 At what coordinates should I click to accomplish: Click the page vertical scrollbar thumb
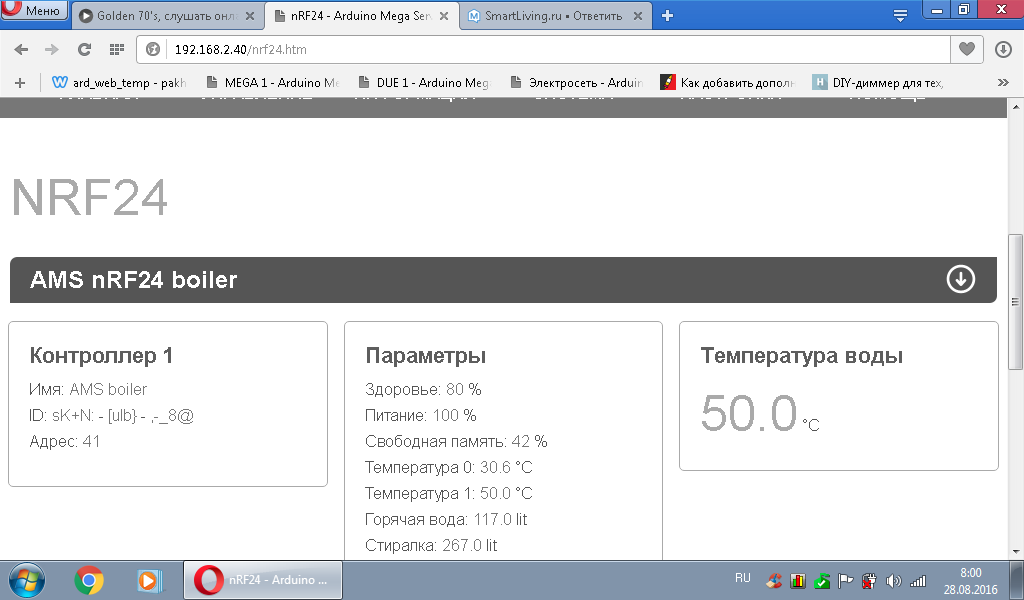(1015, 302)
